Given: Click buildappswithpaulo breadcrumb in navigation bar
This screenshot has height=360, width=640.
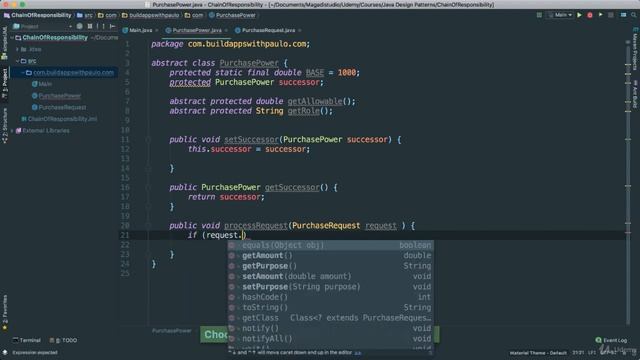Looking at the screenshot, I should 151,15.
